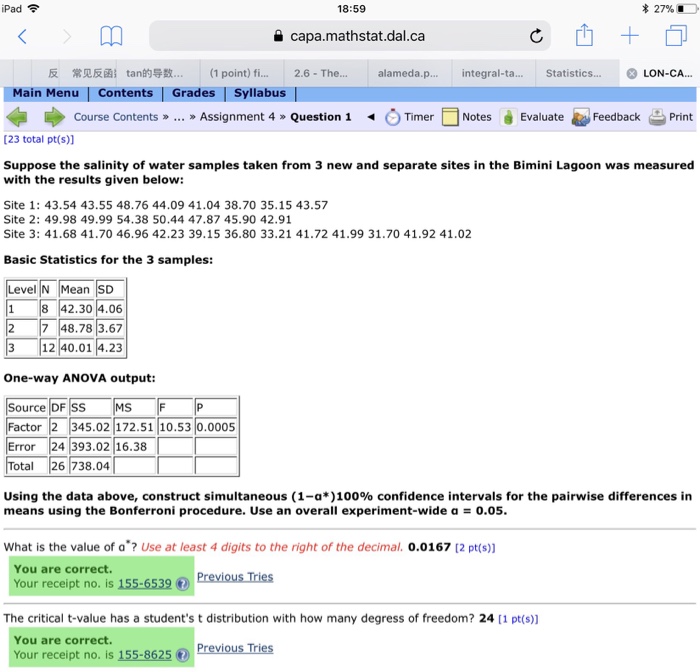Click the Notes label
Image resolution: width=700 pixels, height=672 pixels.
click(476, 117)
